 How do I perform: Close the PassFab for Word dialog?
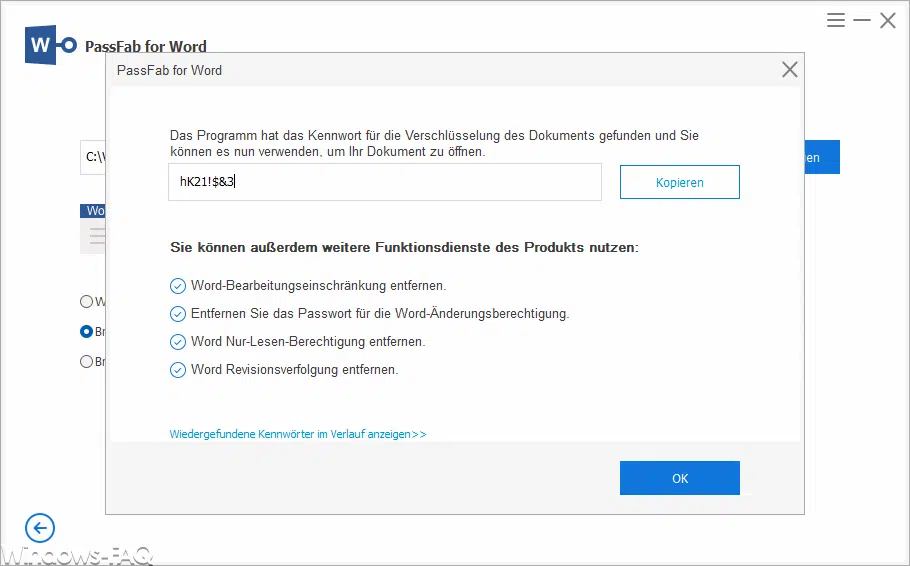(789, 70)
